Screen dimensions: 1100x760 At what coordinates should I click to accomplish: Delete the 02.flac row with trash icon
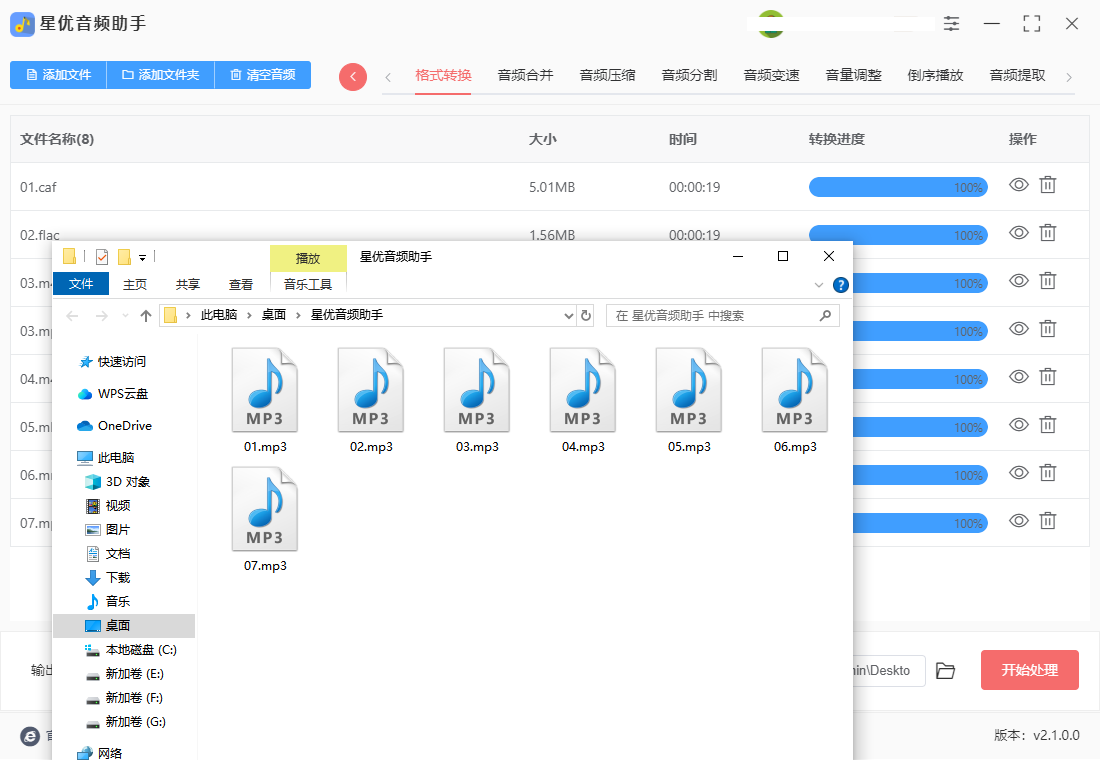pos(1047,232)
